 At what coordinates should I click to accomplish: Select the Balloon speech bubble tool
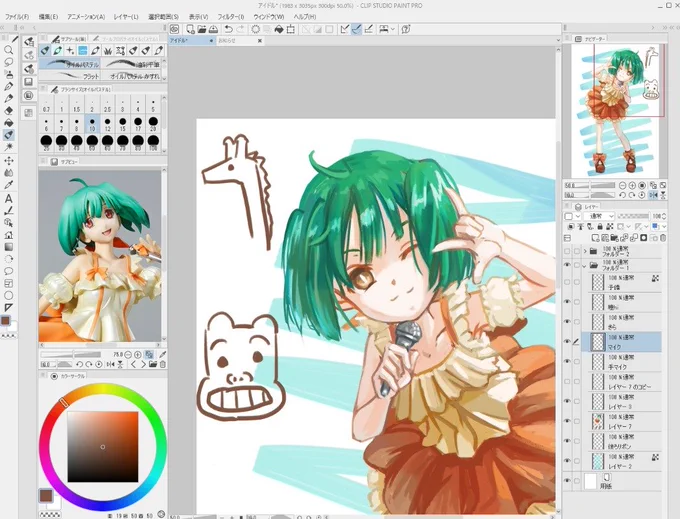pos(8,271)
